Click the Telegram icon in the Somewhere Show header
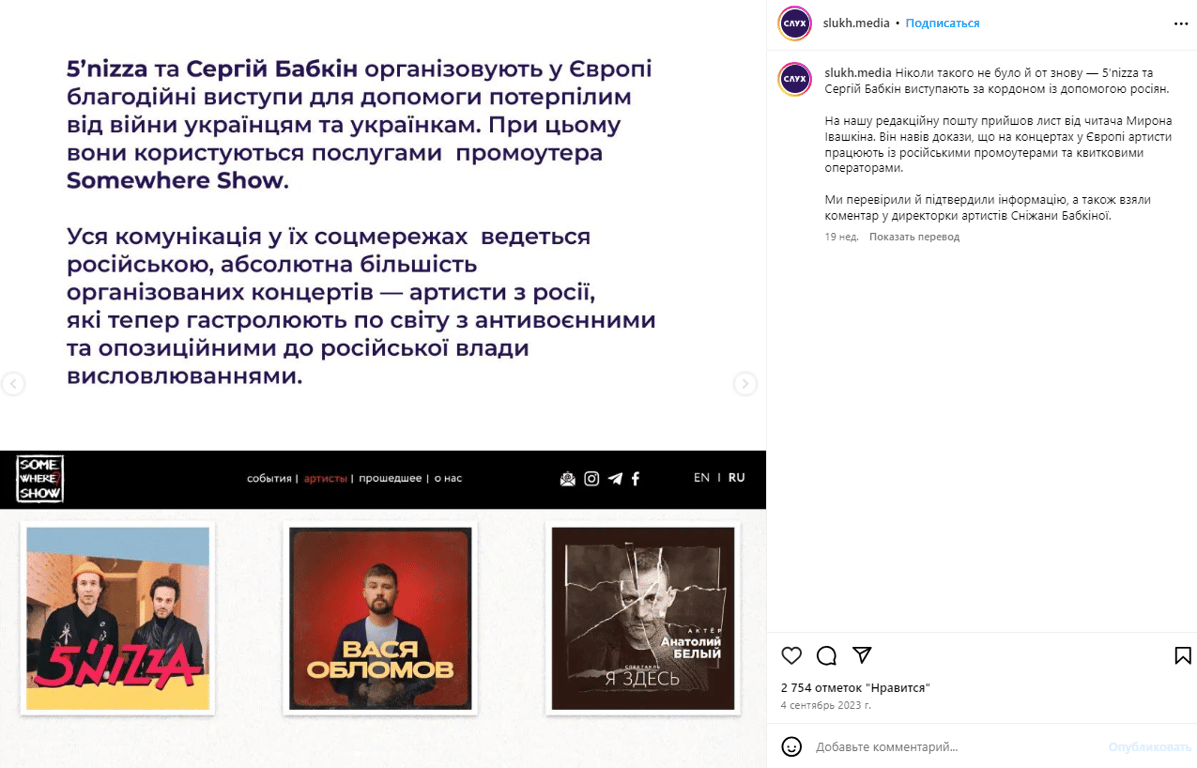1197x768 pixels. pos(615,479)
